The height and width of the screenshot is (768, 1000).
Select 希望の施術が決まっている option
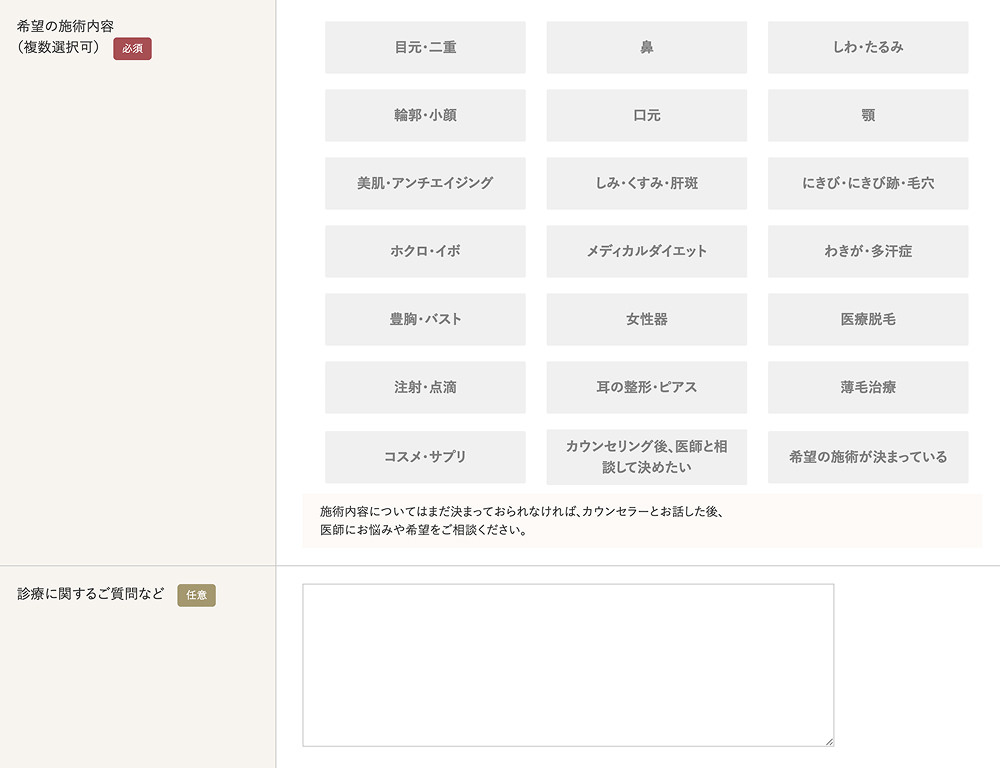868,457
